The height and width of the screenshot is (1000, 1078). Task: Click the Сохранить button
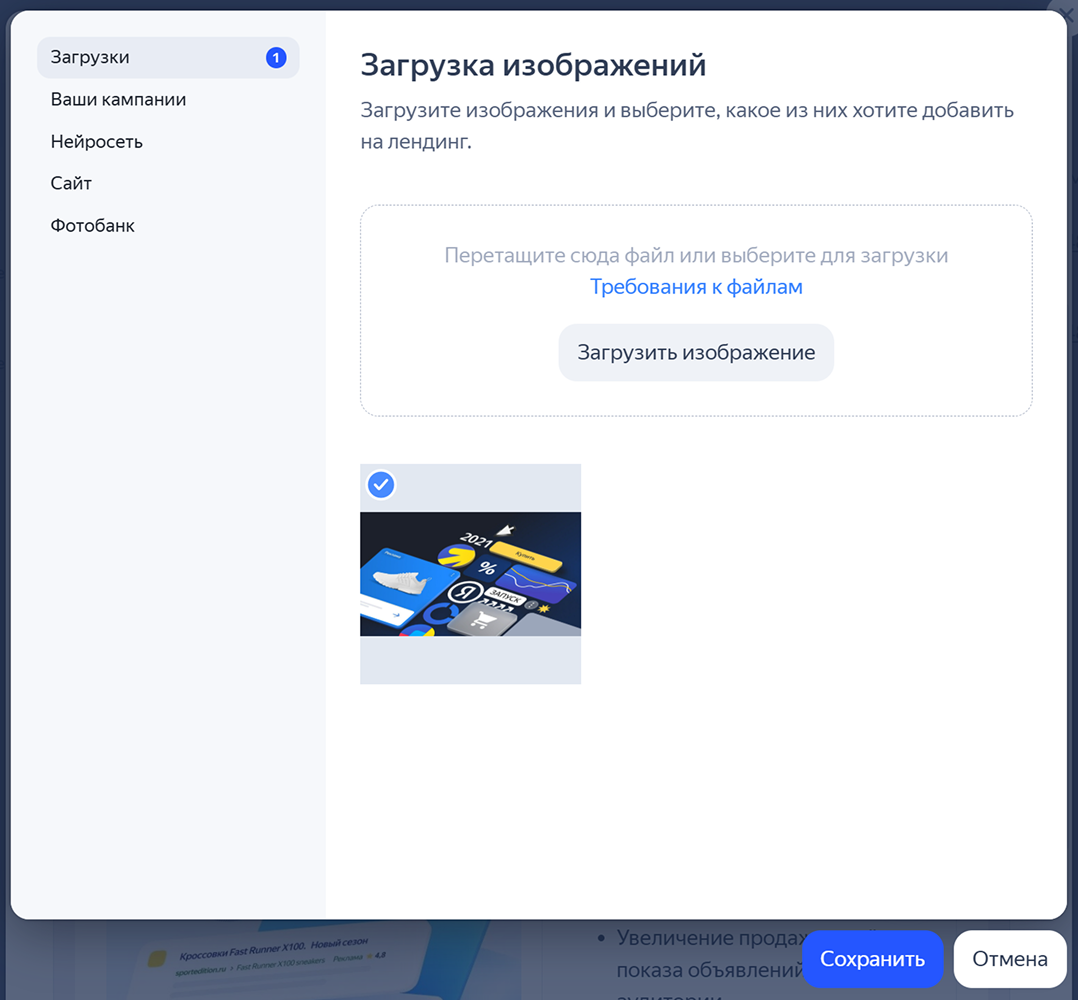coord(872,959)
